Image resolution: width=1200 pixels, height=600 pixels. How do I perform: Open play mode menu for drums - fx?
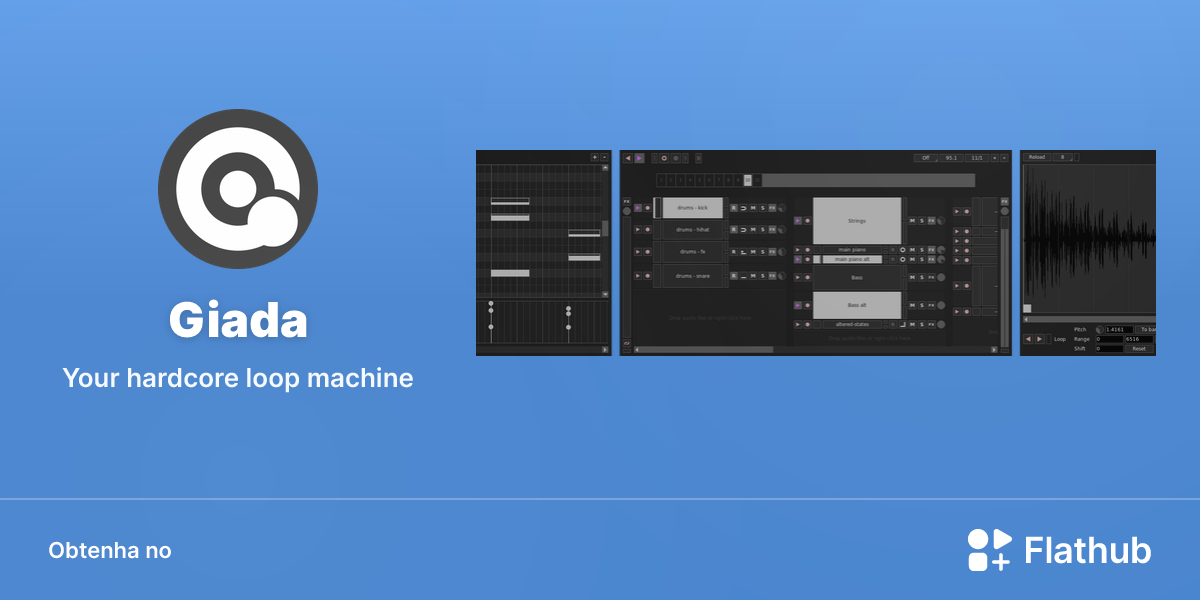[x=743, y=252]
